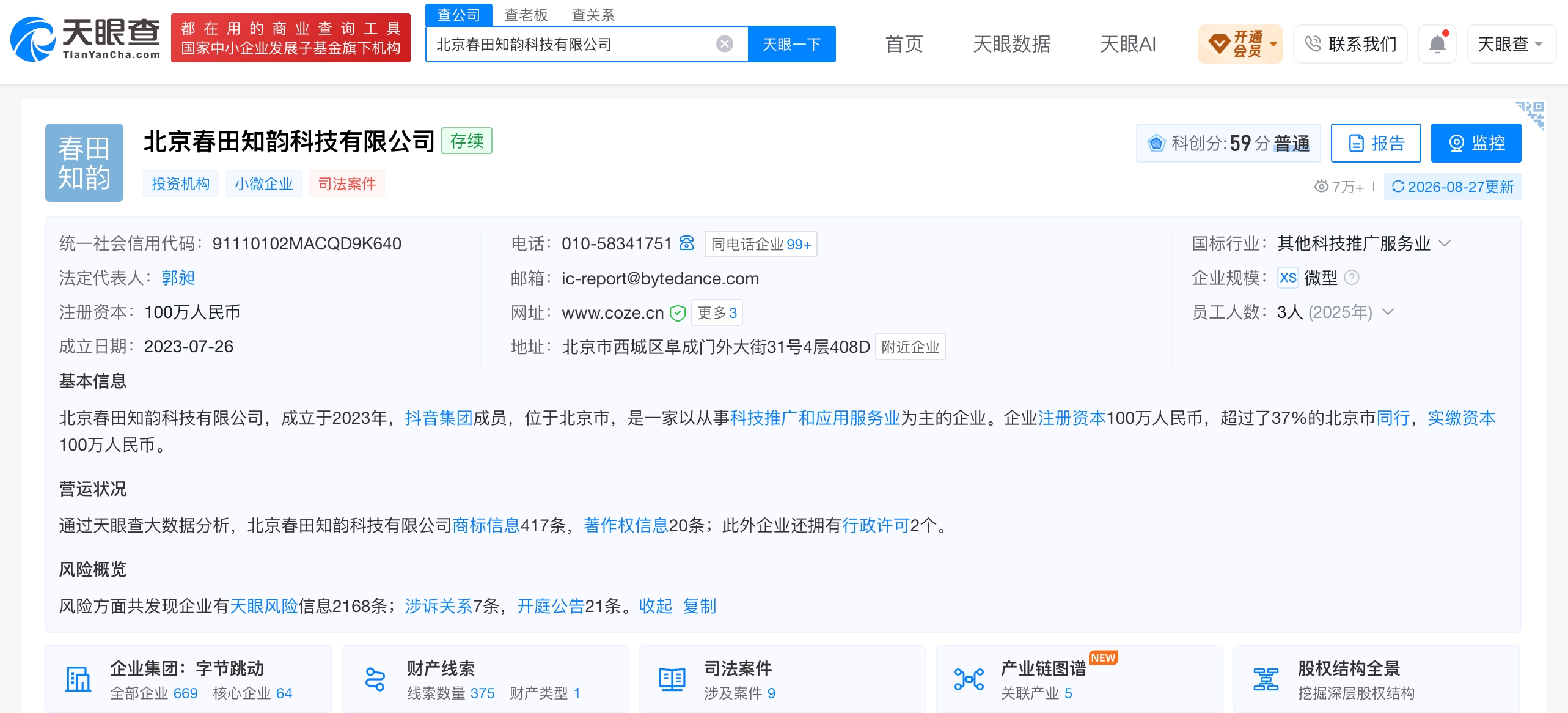Click the 实缴资本 link
The width and height of the screenshot is (1568, 713).
1462,418
